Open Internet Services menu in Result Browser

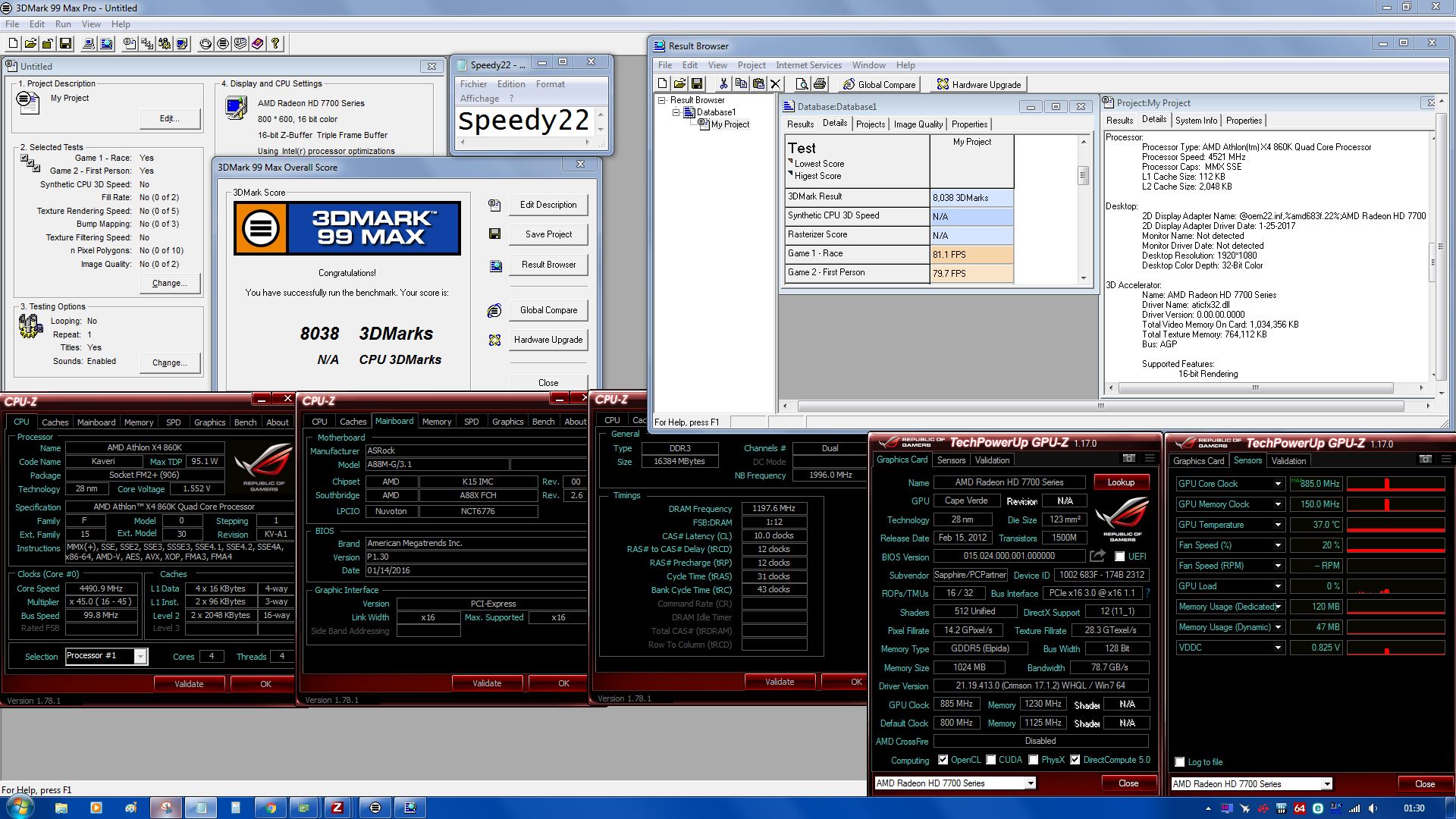tap(808, 65)
